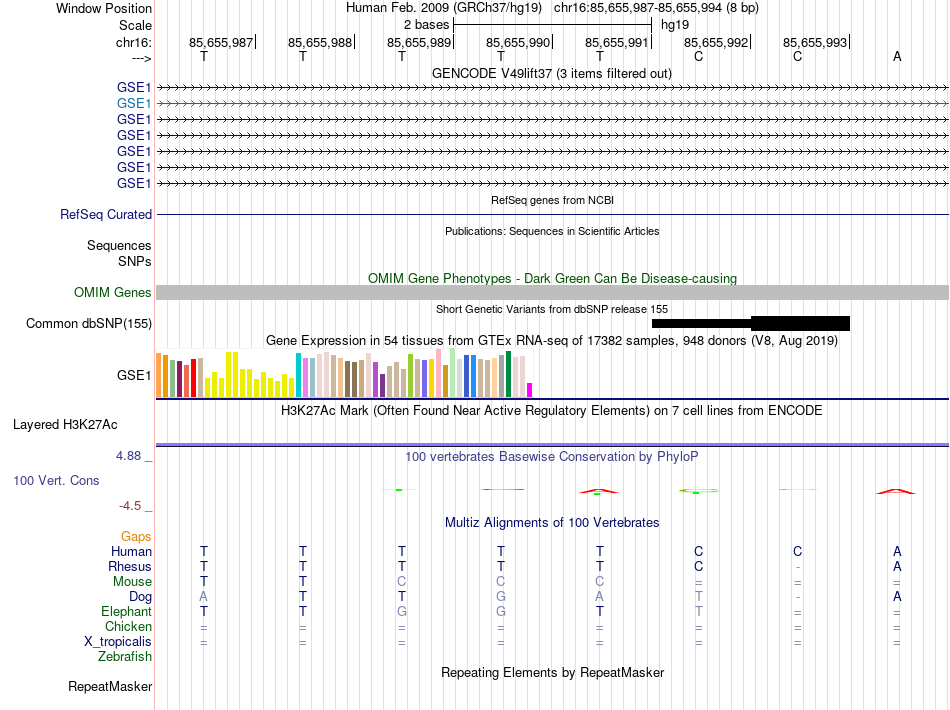Click the 2 bases scale bar
Screen dimensions: 950x710
tap(552, 25)
